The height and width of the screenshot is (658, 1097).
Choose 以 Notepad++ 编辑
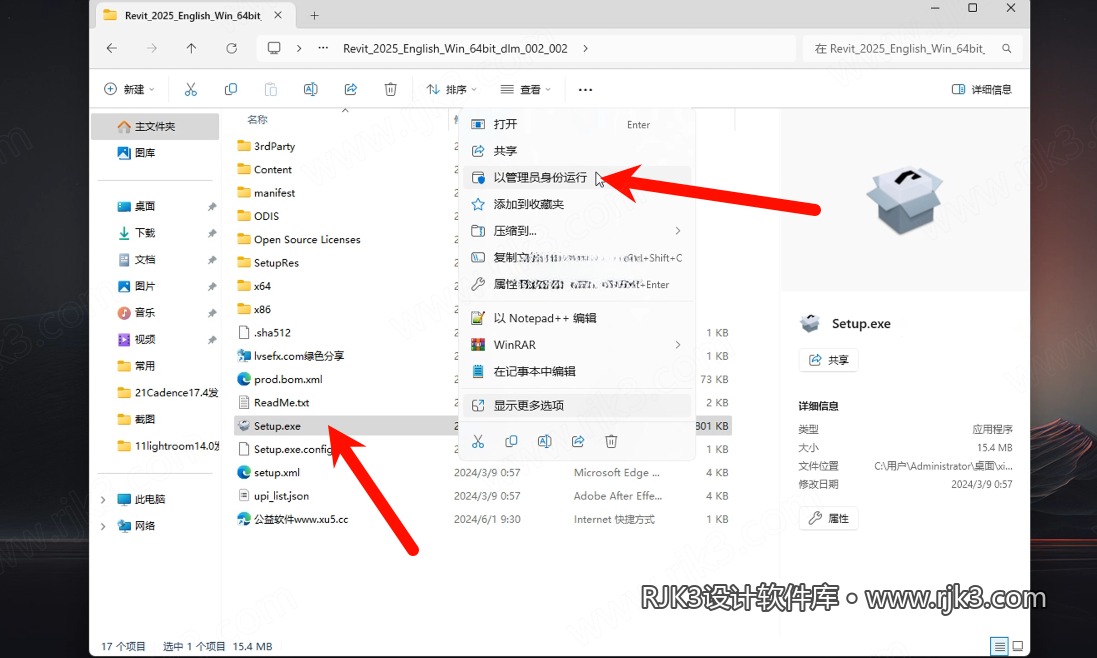[577, 318]
